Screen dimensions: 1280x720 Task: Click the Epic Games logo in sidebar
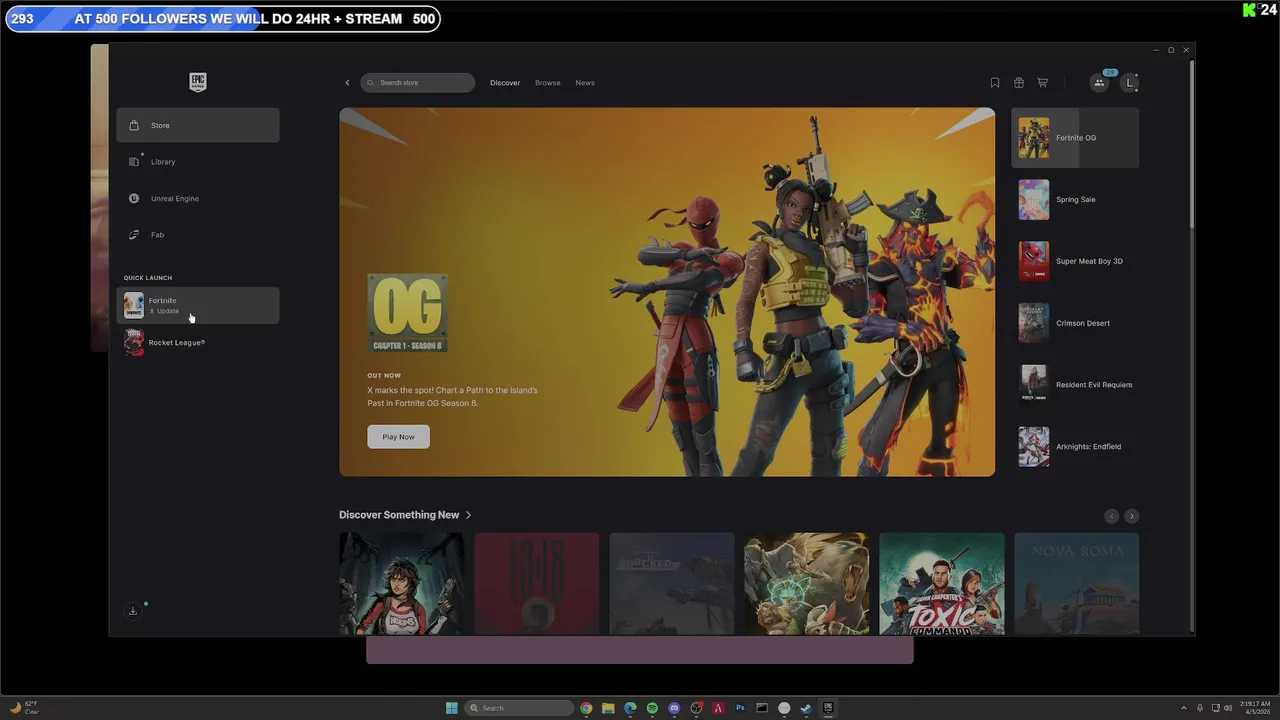[x=198, y=82]
